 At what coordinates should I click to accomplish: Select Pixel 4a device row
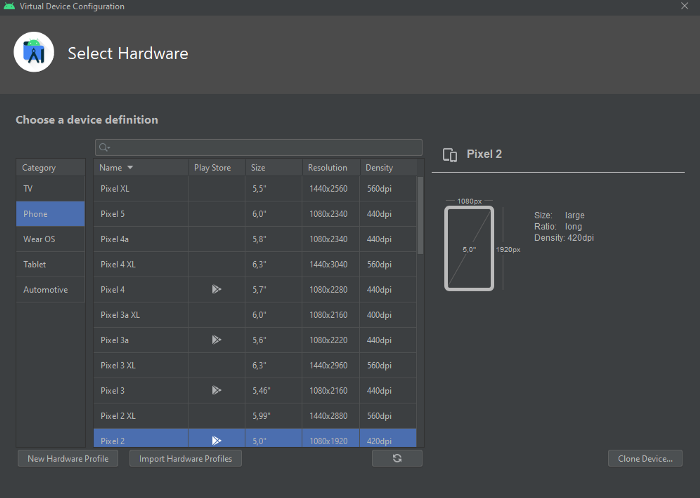(255, 239)
